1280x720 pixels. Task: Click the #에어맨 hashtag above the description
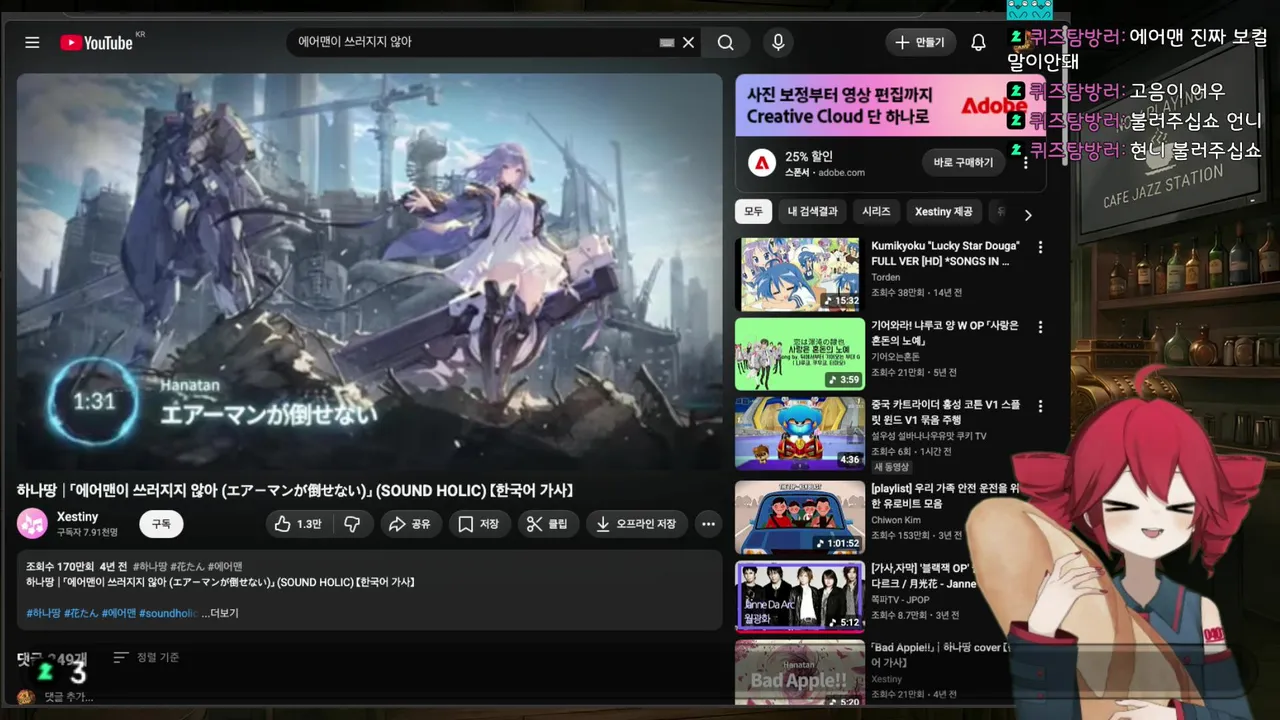click(x=225, y=566)
